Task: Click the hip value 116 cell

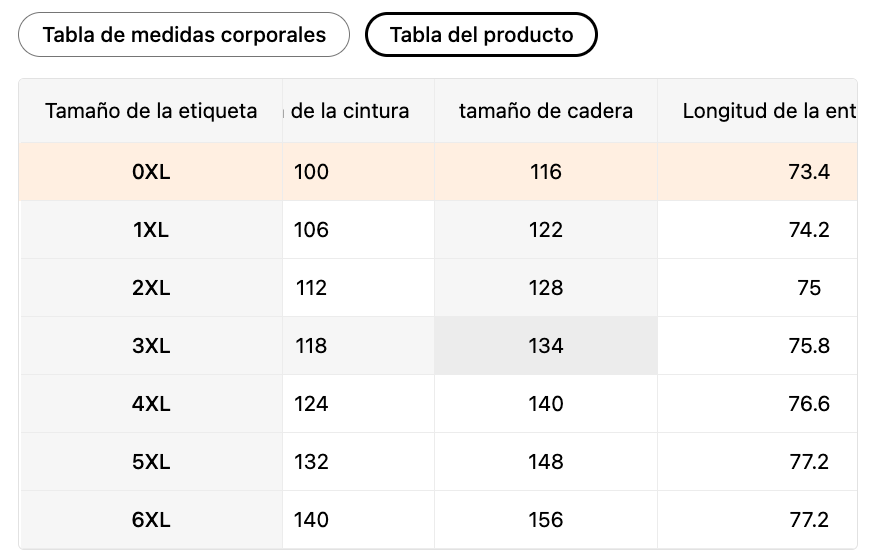Action: (546, 172)
